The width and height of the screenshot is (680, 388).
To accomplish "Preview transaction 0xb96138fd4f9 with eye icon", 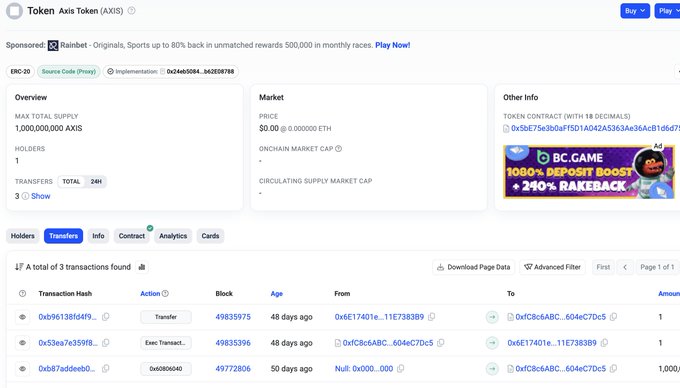I will click(23, 317).
